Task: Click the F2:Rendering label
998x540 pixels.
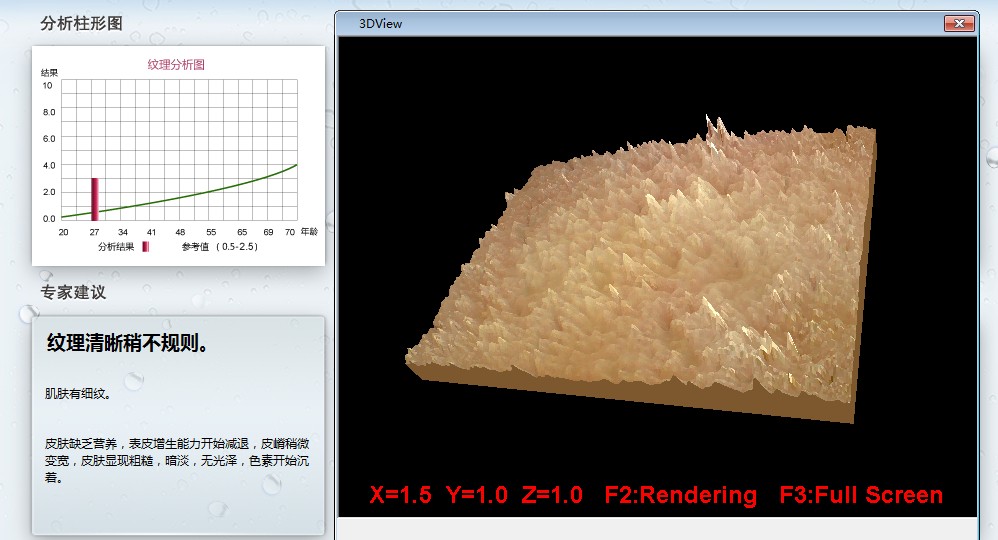Action: (x=680, y=495)
